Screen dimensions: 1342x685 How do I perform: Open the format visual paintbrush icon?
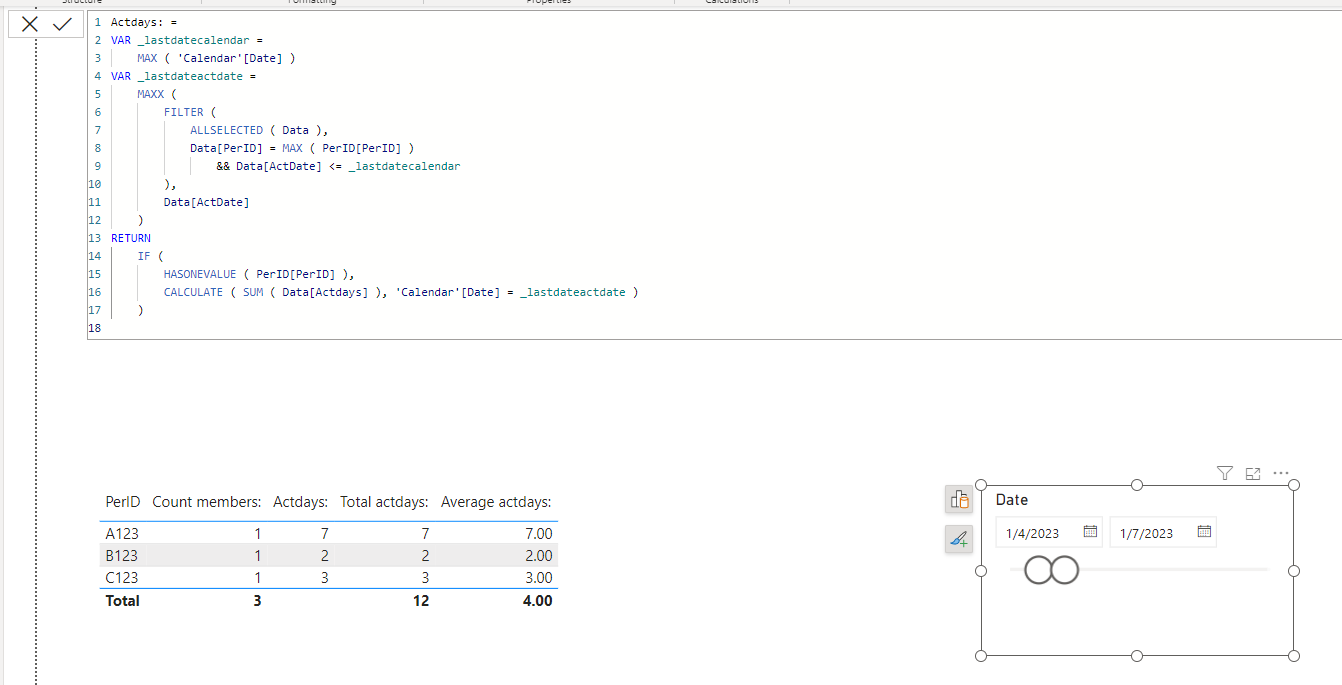pyautogui.click(x=959, y=540)
